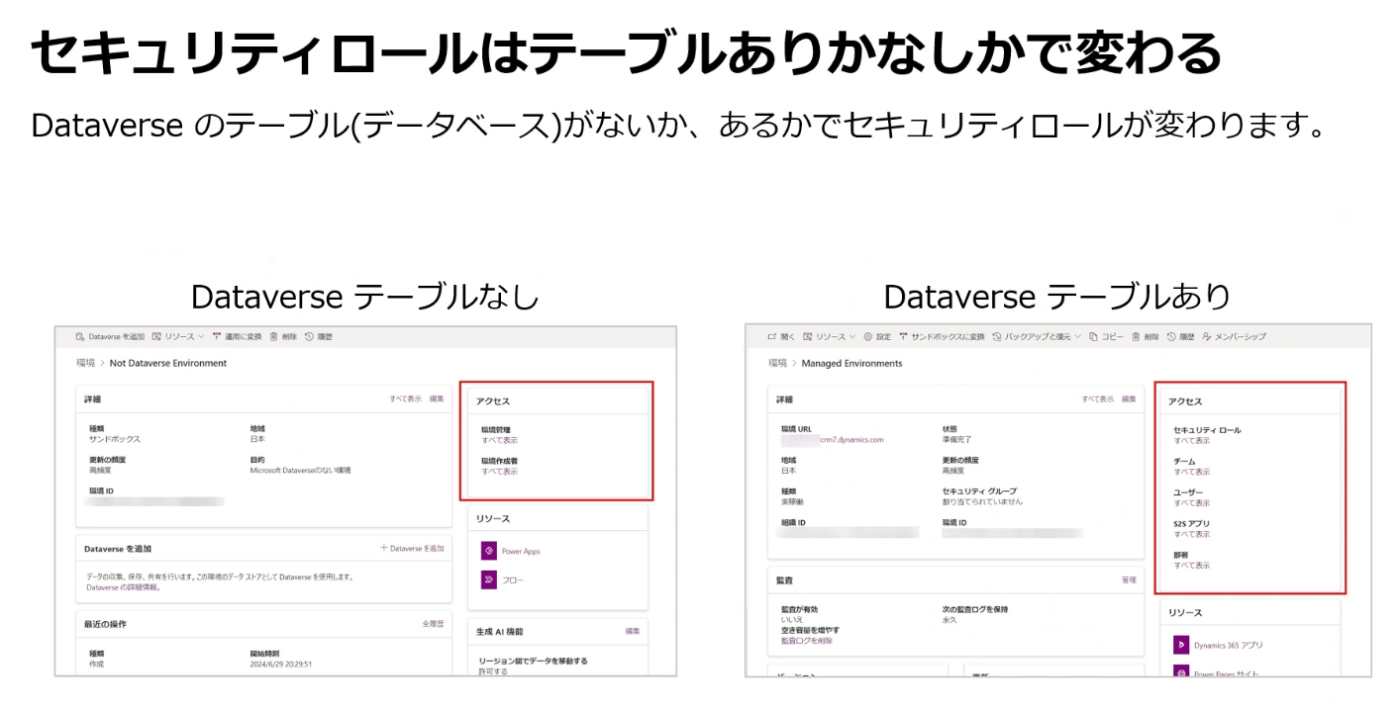Click Dynamics 365 アプリ resource icon
The height and width of the screenshot is (709, 1400).
[1181, 645]
